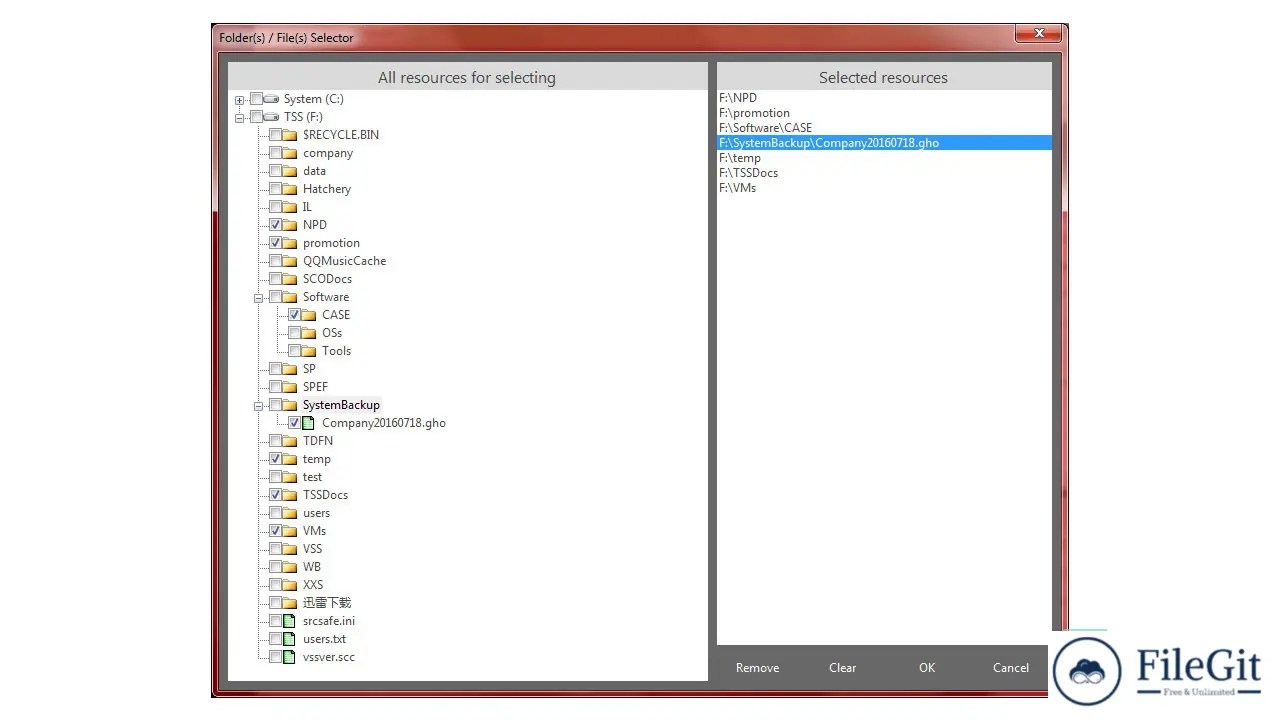Uncheck the CASE folder checkbox
This screenshot has width=1280, height=720.
(x=294, y=315)
